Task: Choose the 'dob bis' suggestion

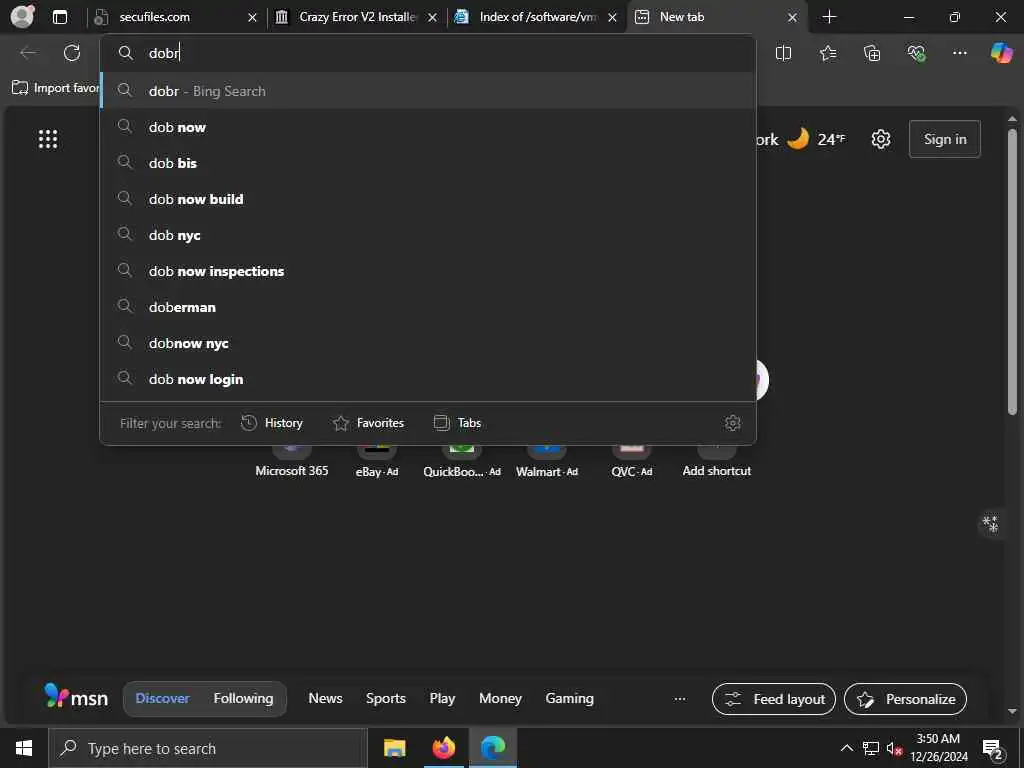Action: pyautogui.click(x=428, y=163)
